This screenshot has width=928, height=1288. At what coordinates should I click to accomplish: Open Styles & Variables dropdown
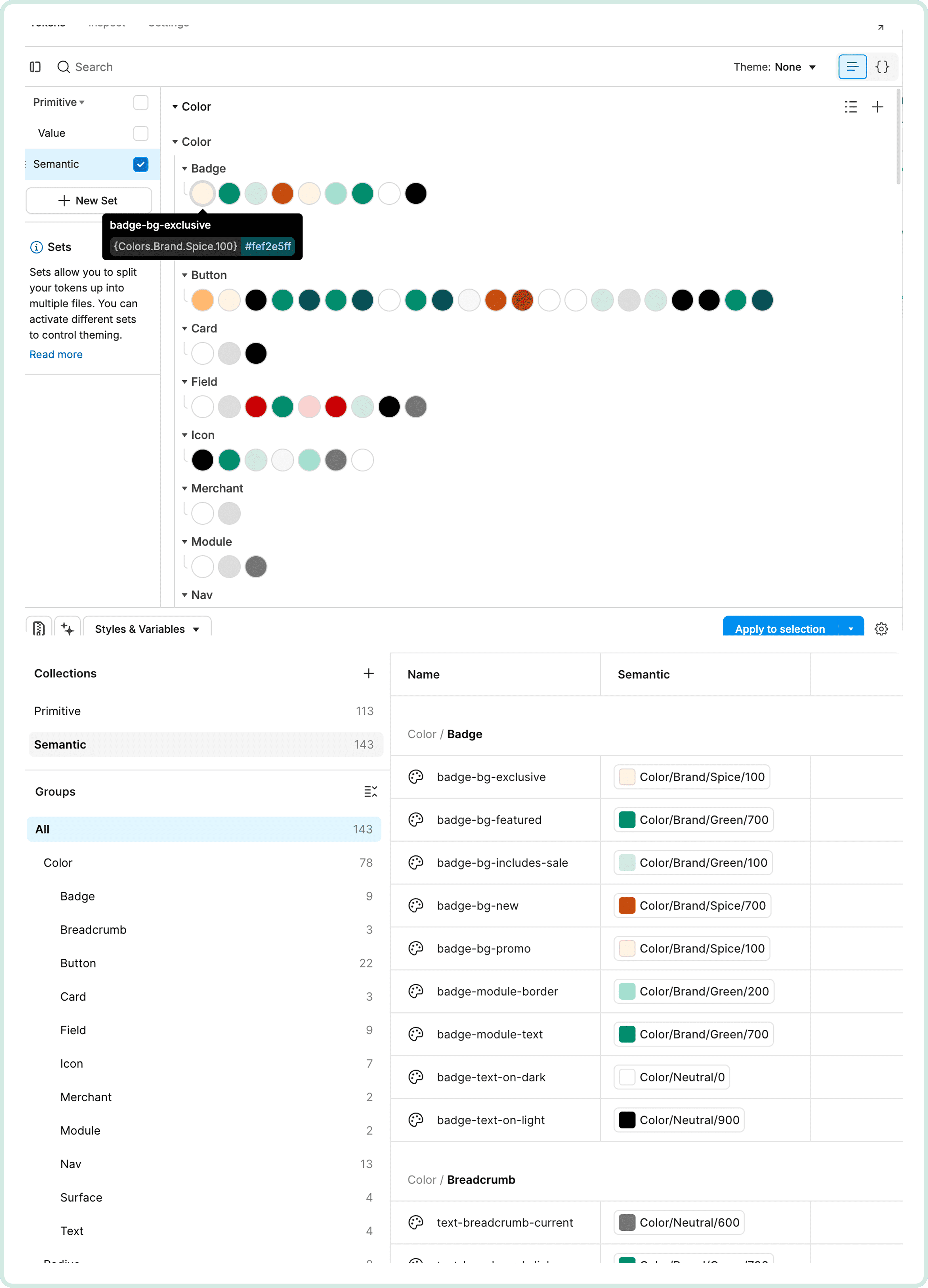pos(147,629)
